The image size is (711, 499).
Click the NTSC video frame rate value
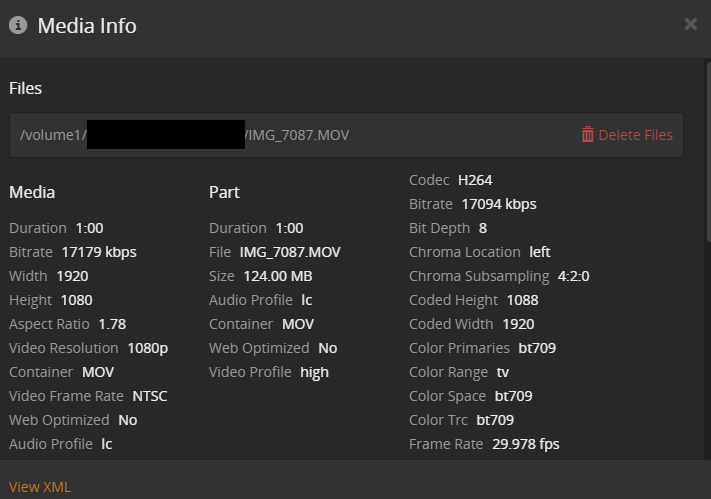coord(148,396)
